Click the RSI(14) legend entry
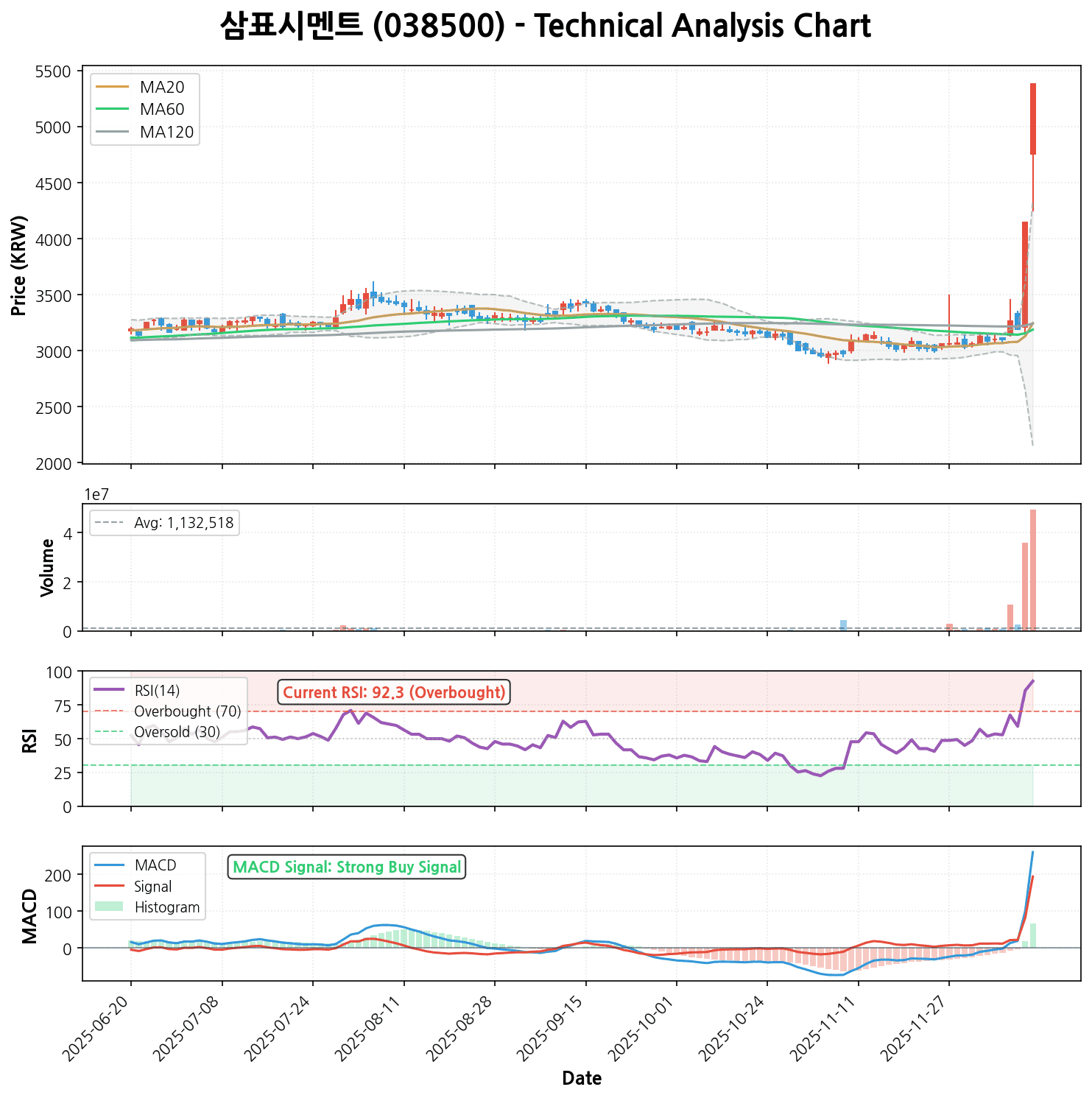This screenshot has width=1092, height=1098. 157,691
